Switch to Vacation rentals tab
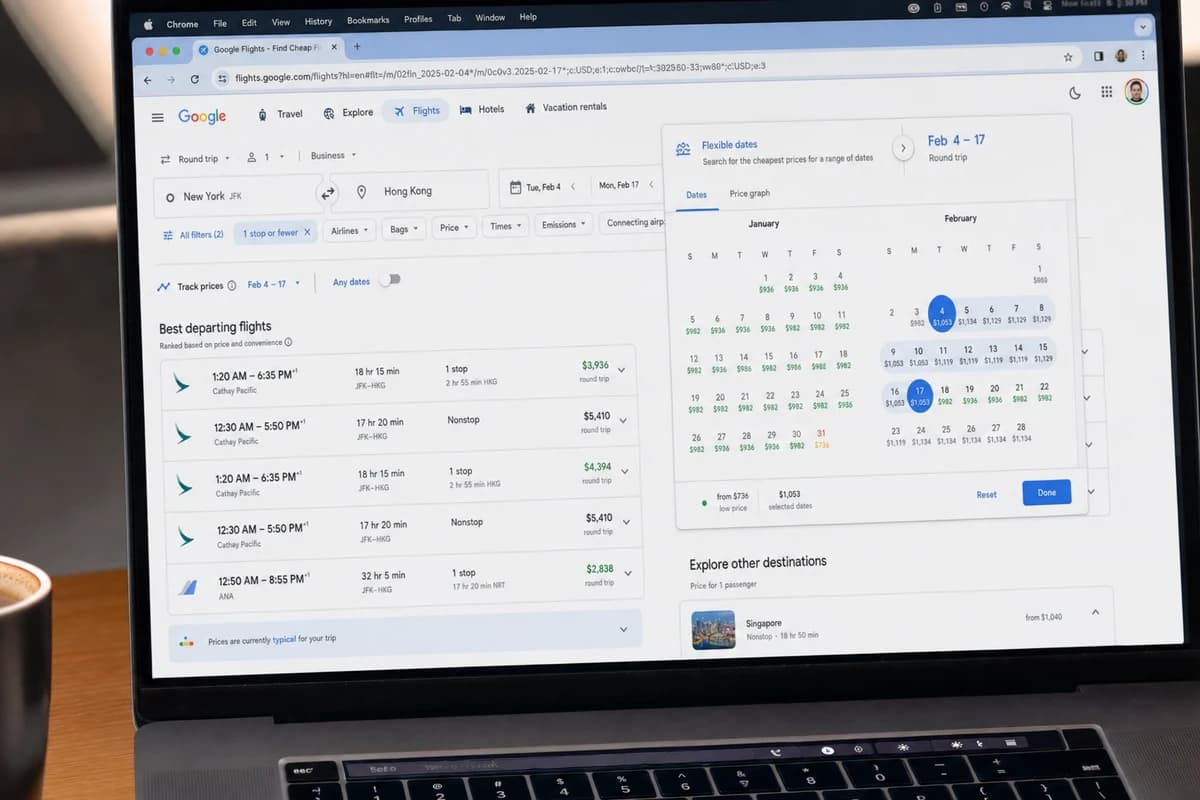Image resolution: width=1200 pixels, height=800 pixels. point(566,107)
